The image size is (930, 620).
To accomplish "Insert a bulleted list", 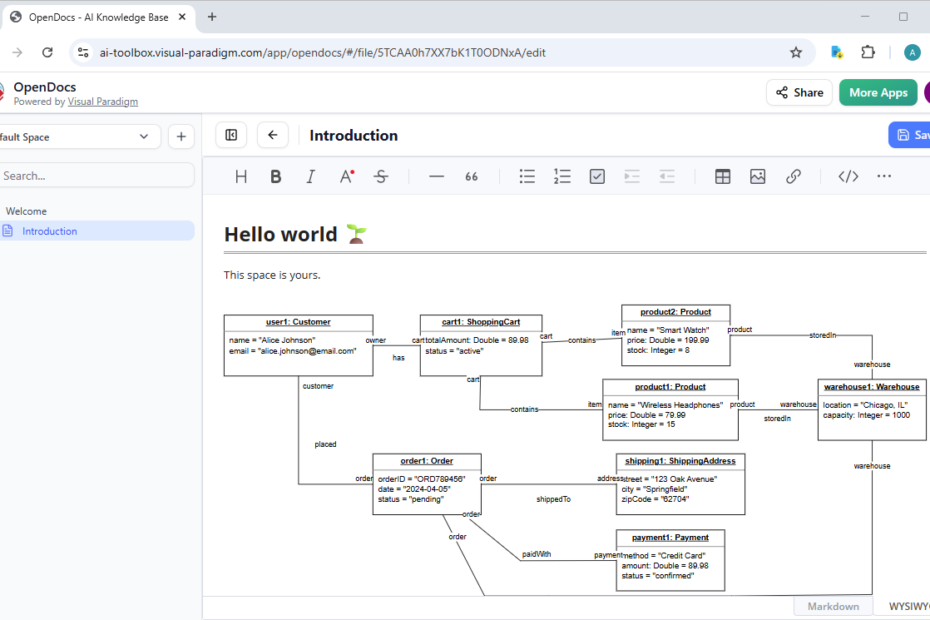I will click(x=527, y=176).
